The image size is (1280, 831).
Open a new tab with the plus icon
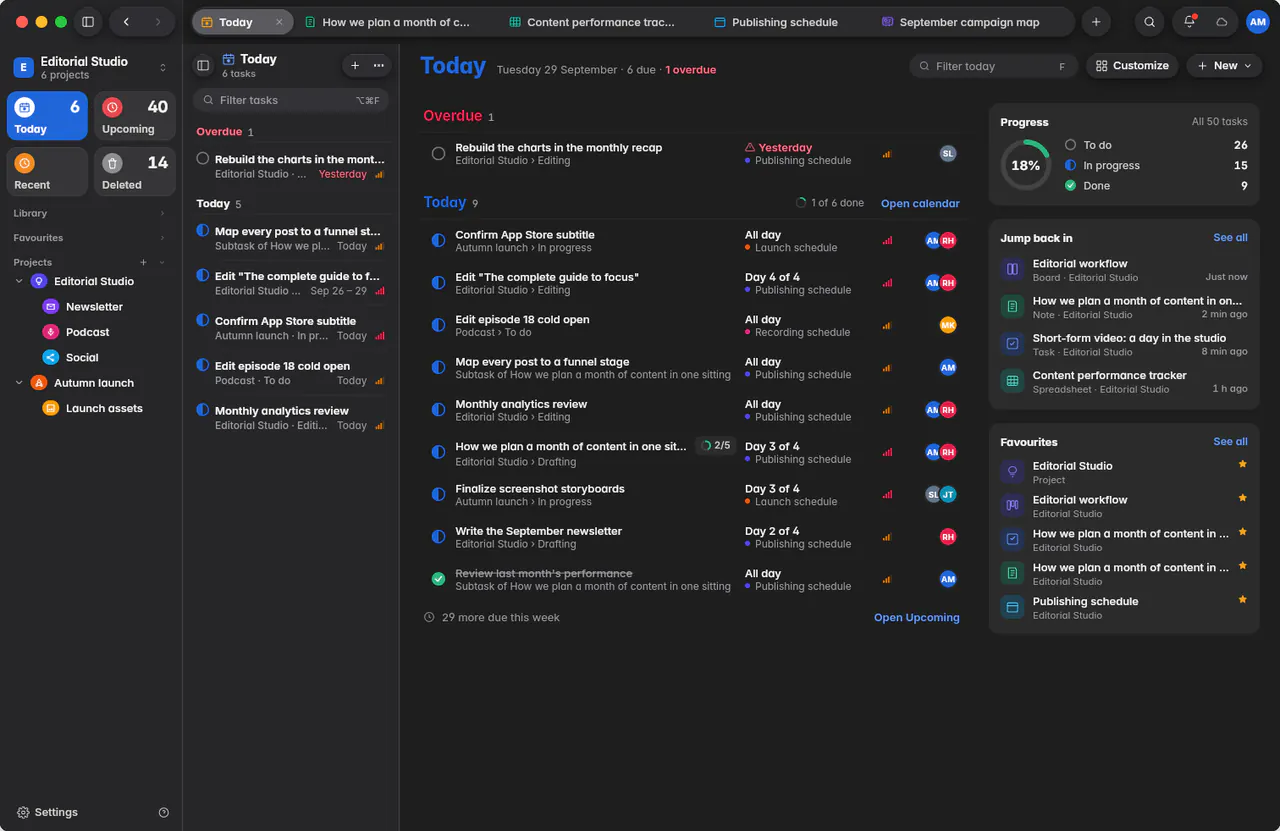[1096, 22]
